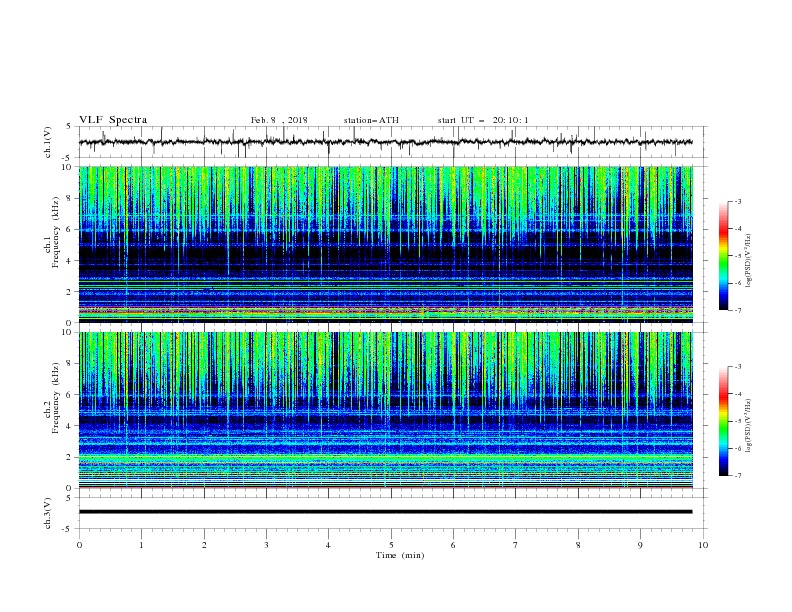Select the "start UT = 20:10:1" header text
This screenshot has height=612, width=792.
tap(483, 120)
